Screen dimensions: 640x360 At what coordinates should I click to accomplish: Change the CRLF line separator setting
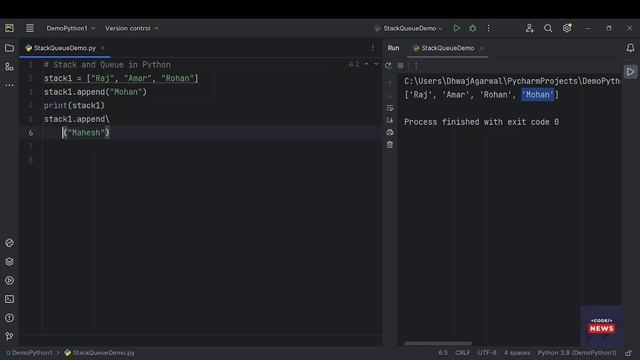pyautogui.click(x=462, y=353)
